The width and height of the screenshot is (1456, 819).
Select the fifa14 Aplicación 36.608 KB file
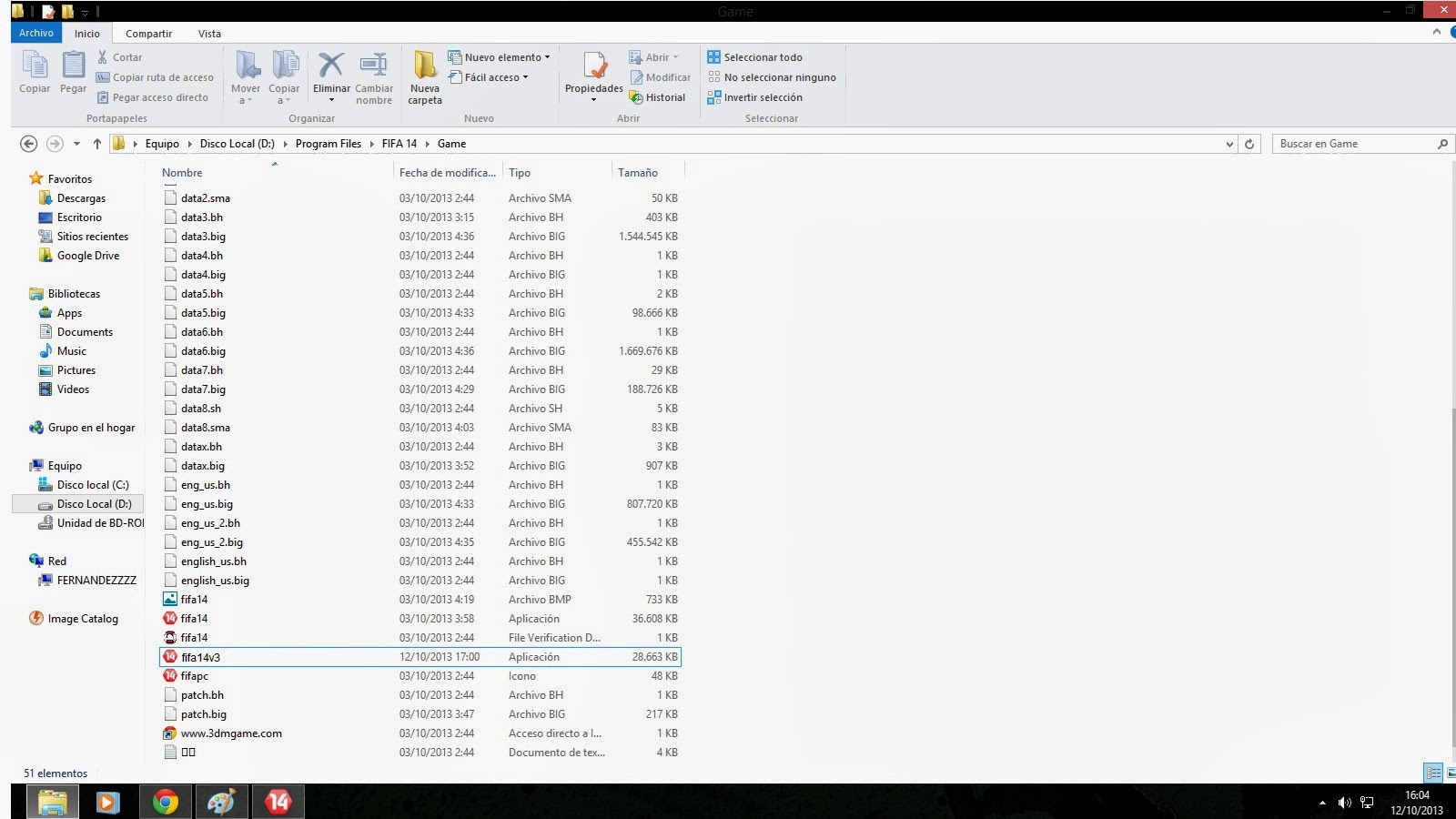click(420, 619)
